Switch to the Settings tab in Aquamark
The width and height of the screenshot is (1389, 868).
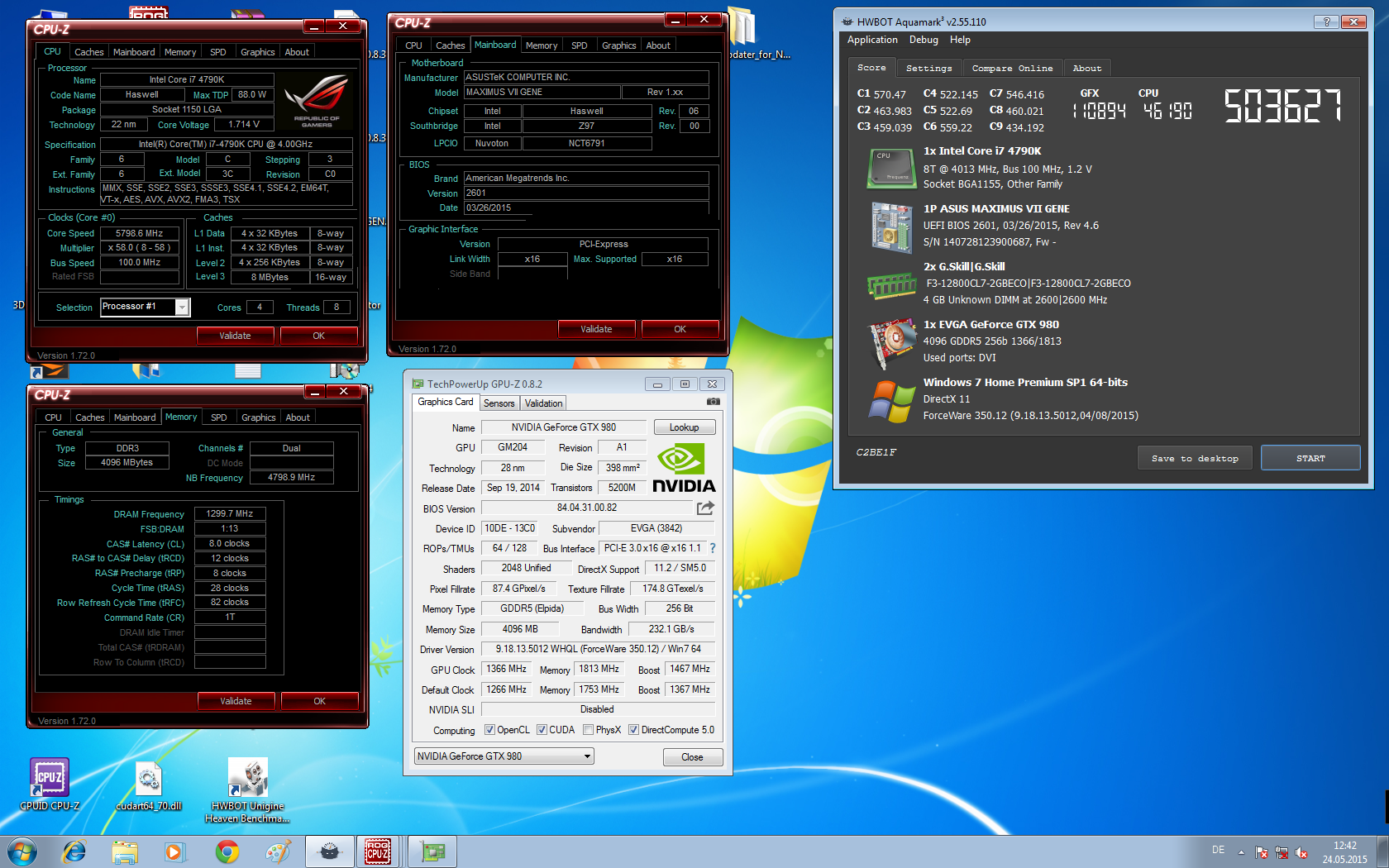[x=928, y=69]
